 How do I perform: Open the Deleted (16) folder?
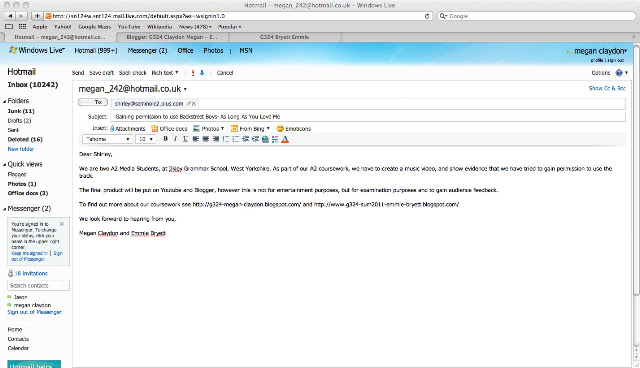click(x=25, y=140)
